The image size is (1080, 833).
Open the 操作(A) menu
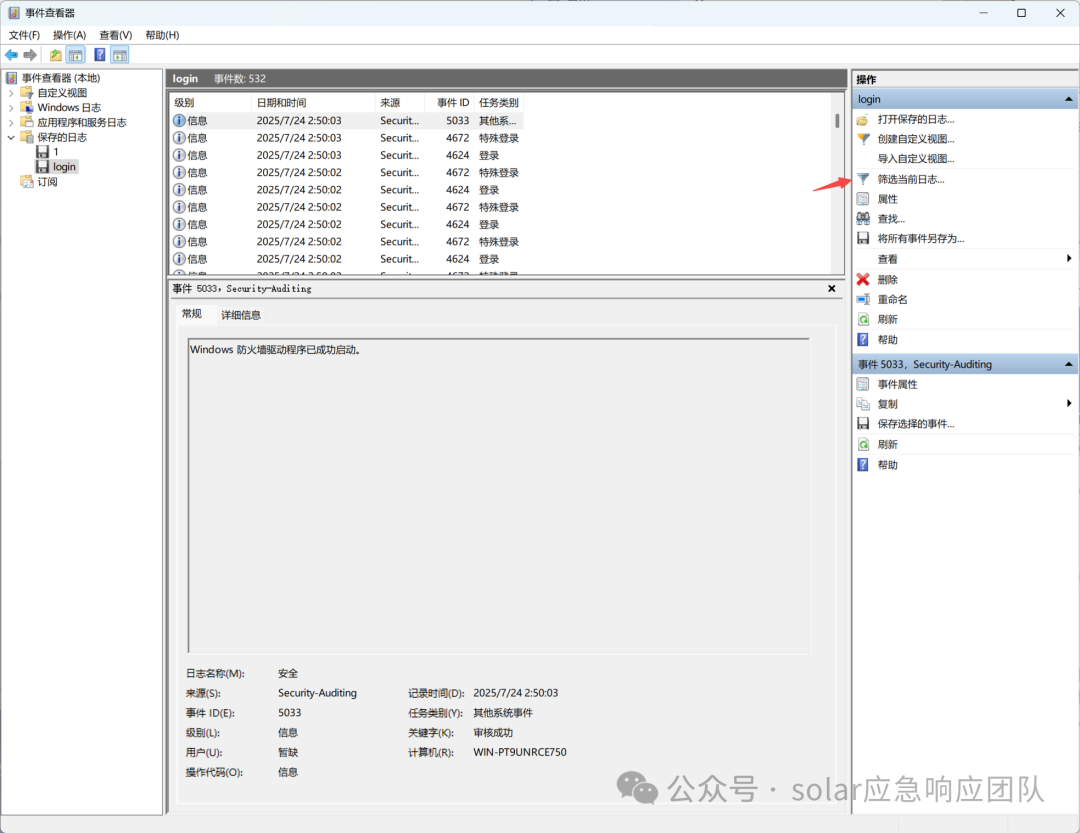coord(70,35)
